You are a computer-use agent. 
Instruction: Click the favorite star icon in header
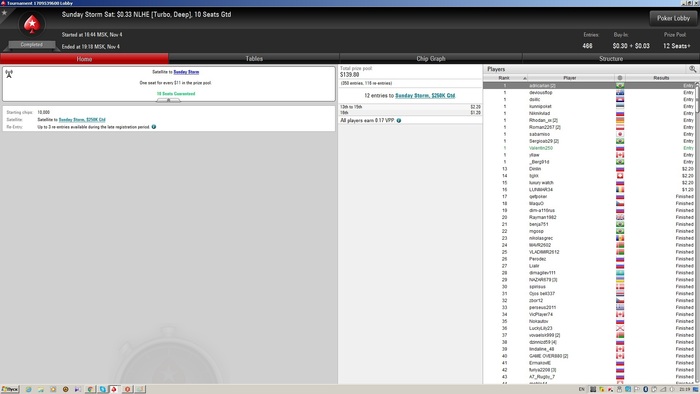(4, 13)
